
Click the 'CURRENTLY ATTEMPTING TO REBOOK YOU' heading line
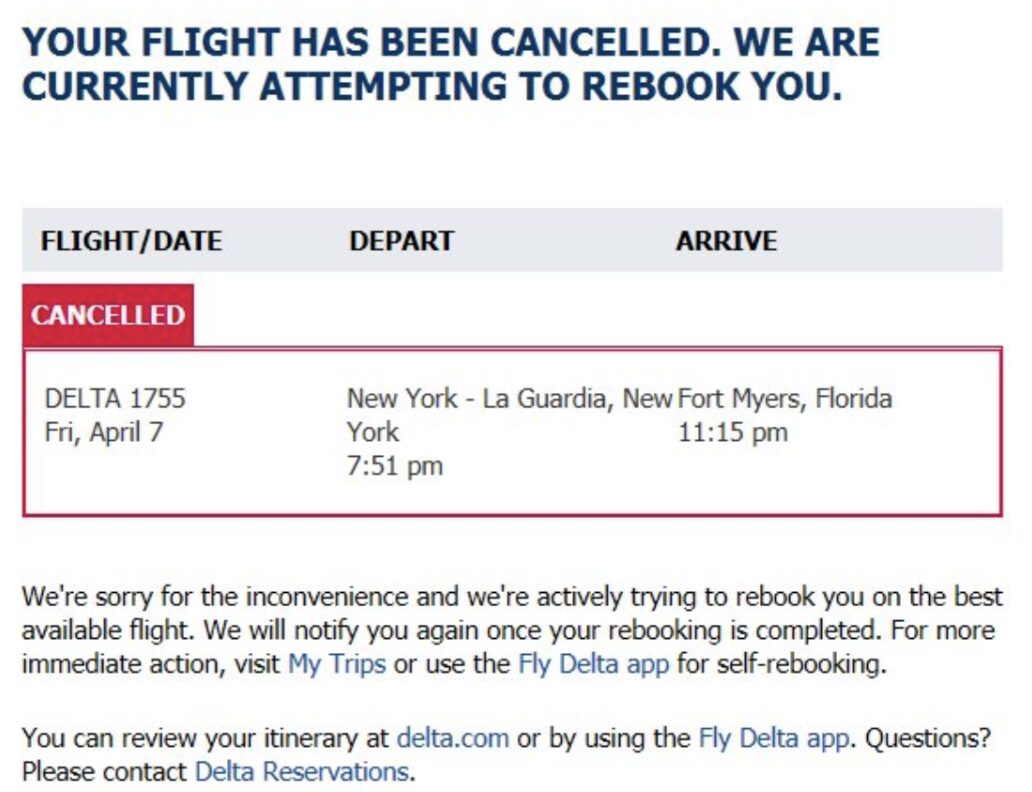click(x=432, y=86)
